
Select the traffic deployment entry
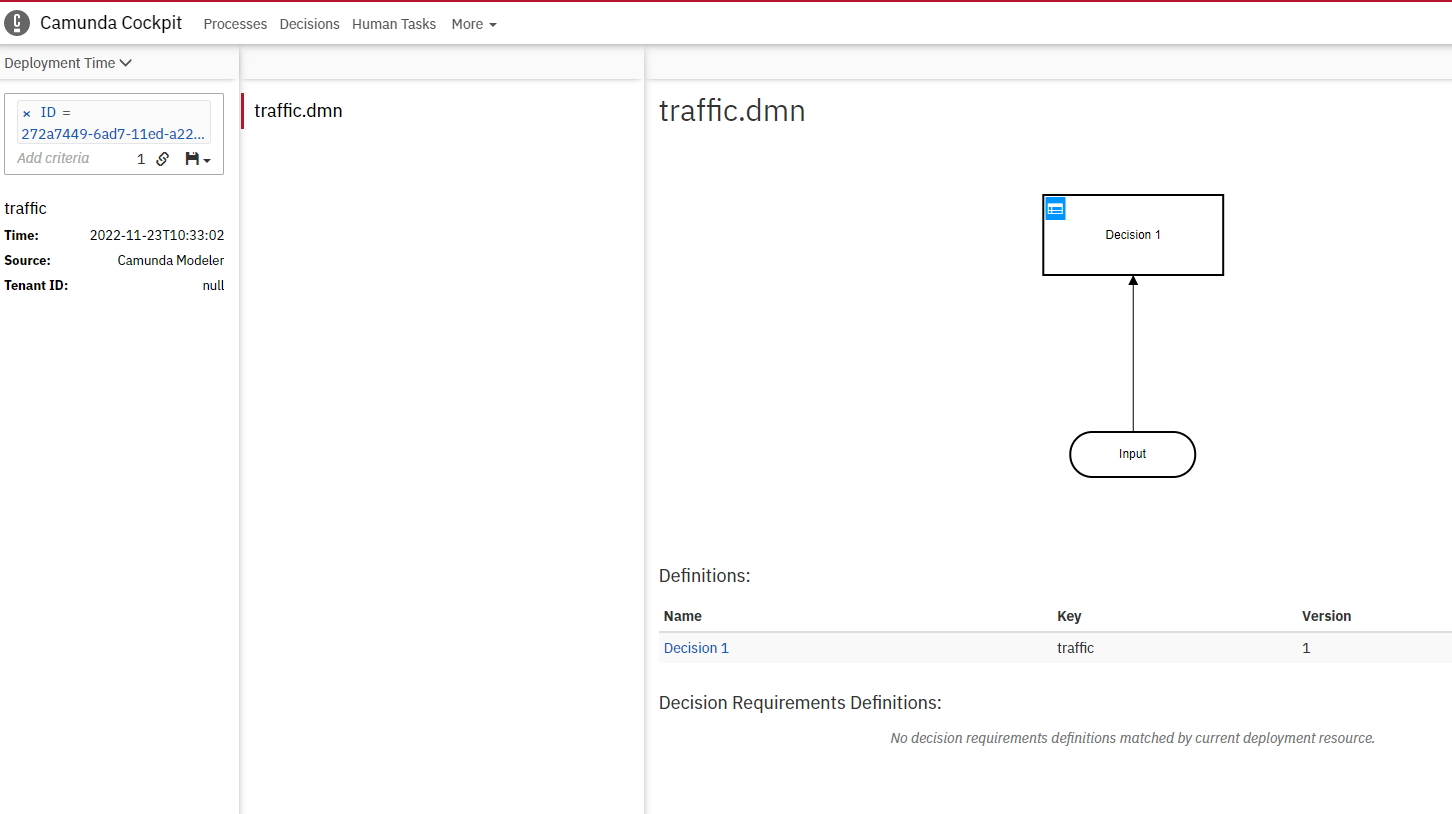[26, 208]
